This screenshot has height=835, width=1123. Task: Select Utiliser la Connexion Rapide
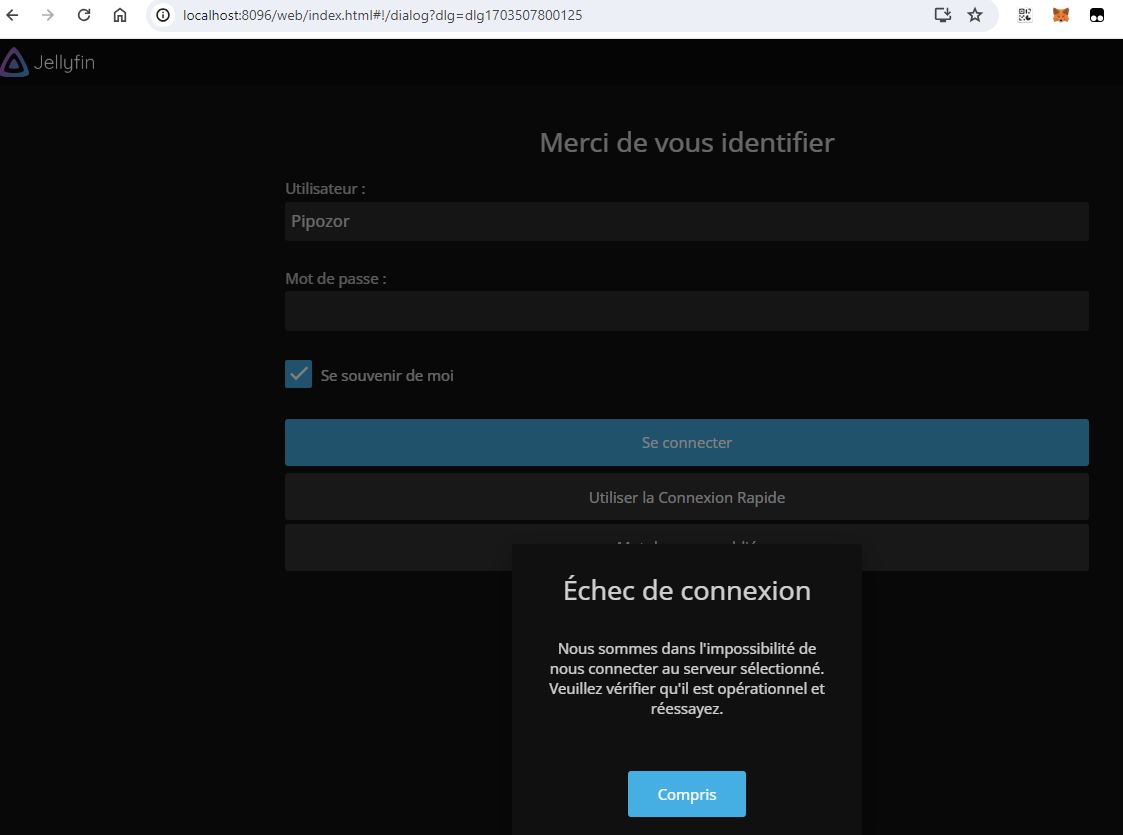[686, 497]
